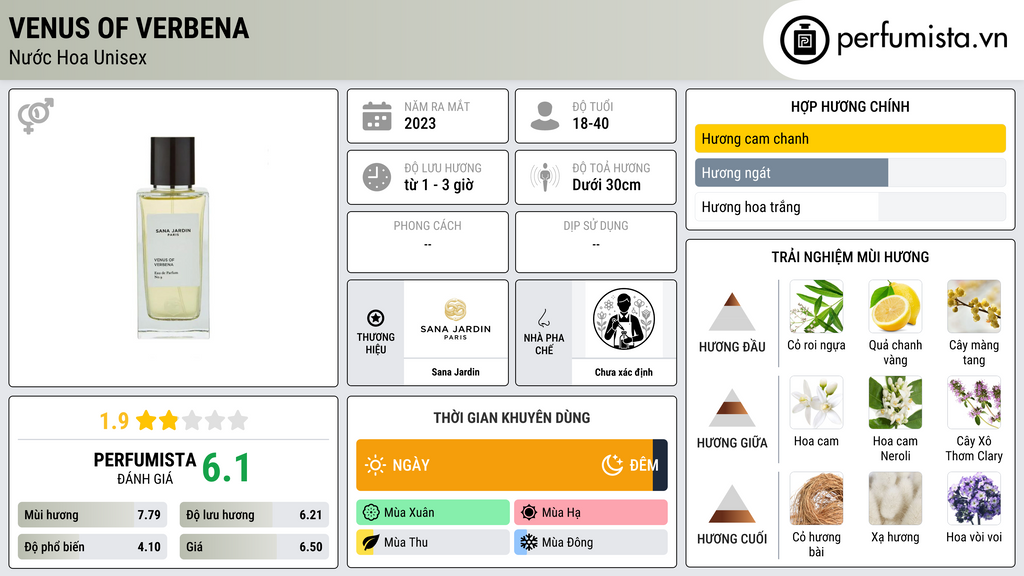This screenshot has height=576, width=1024.
Task: Click the Thời gian khuyên dùng heading
Action: click(512, 417)
